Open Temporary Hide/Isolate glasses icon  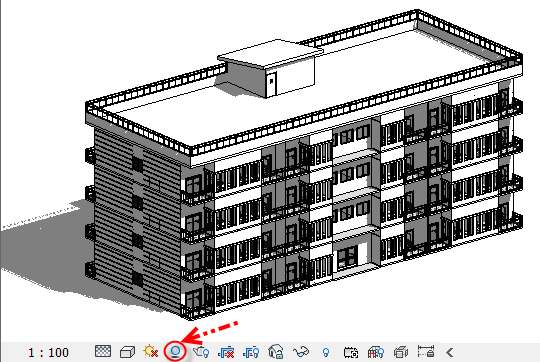[x=301, y=352]
